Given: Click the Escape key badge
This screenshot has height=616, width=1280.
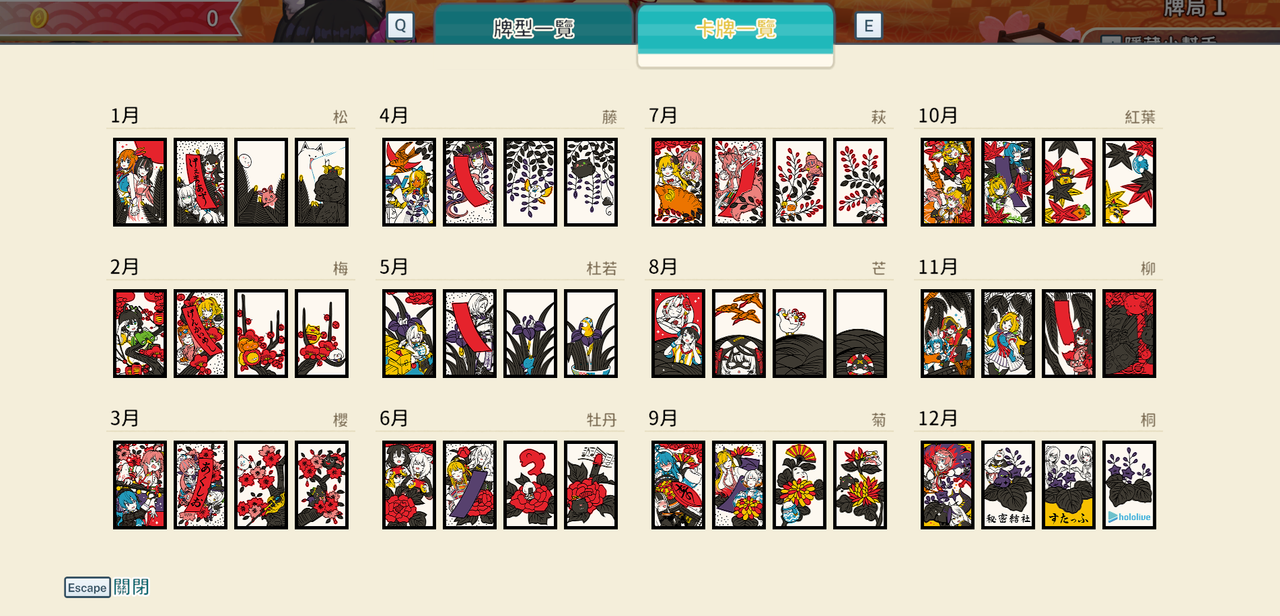Looking at the screenshot, I should [87, 588].
